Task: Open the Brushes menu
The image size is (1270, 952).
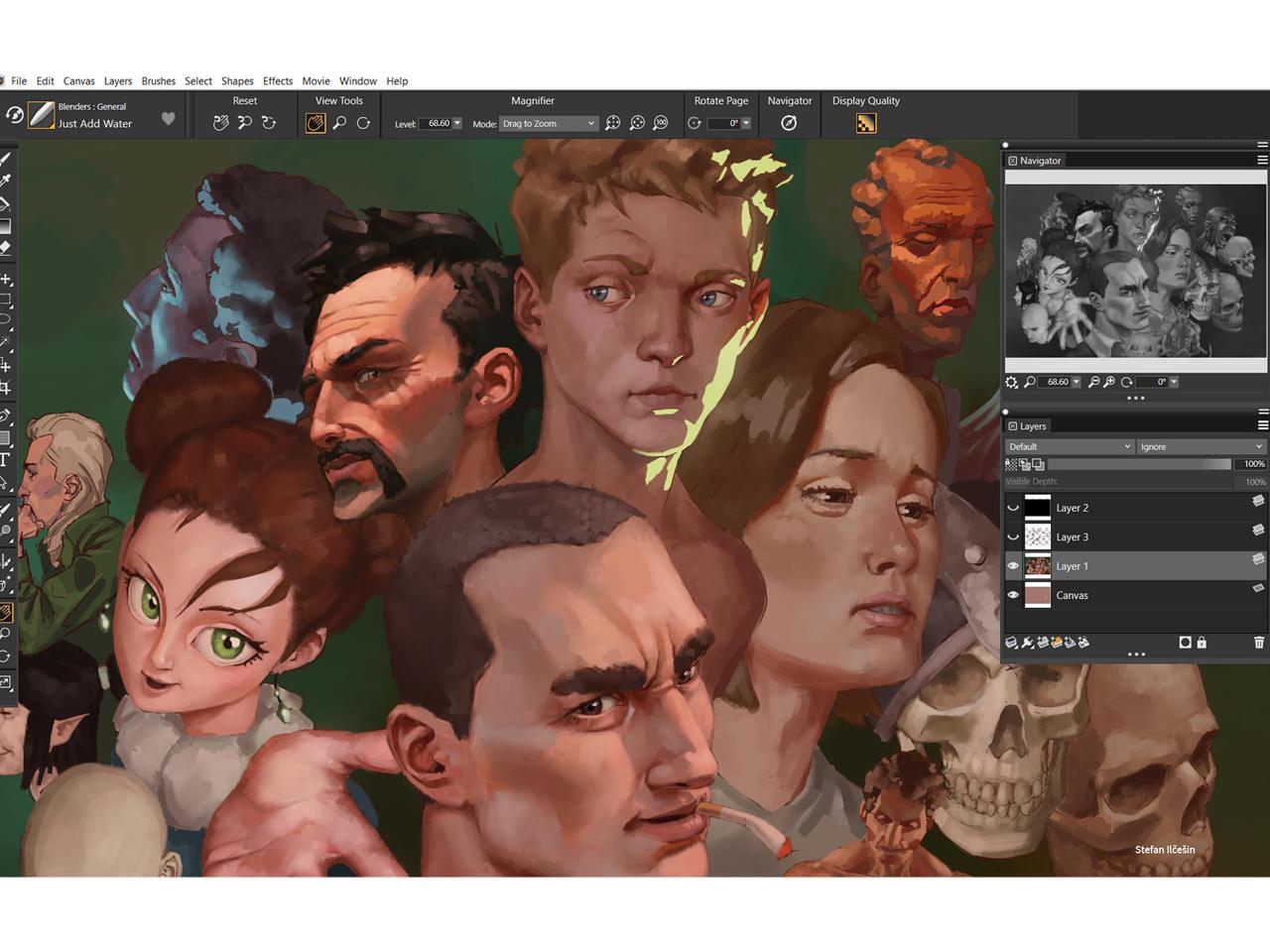Action: click(x=158, y=81)
